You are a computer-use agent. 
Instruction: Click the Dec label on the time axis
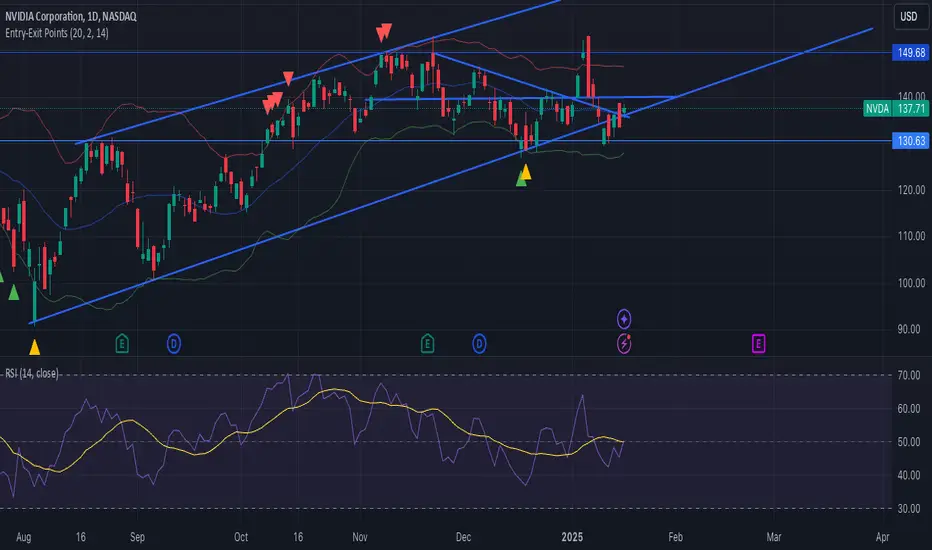click(x=463, y=537)
